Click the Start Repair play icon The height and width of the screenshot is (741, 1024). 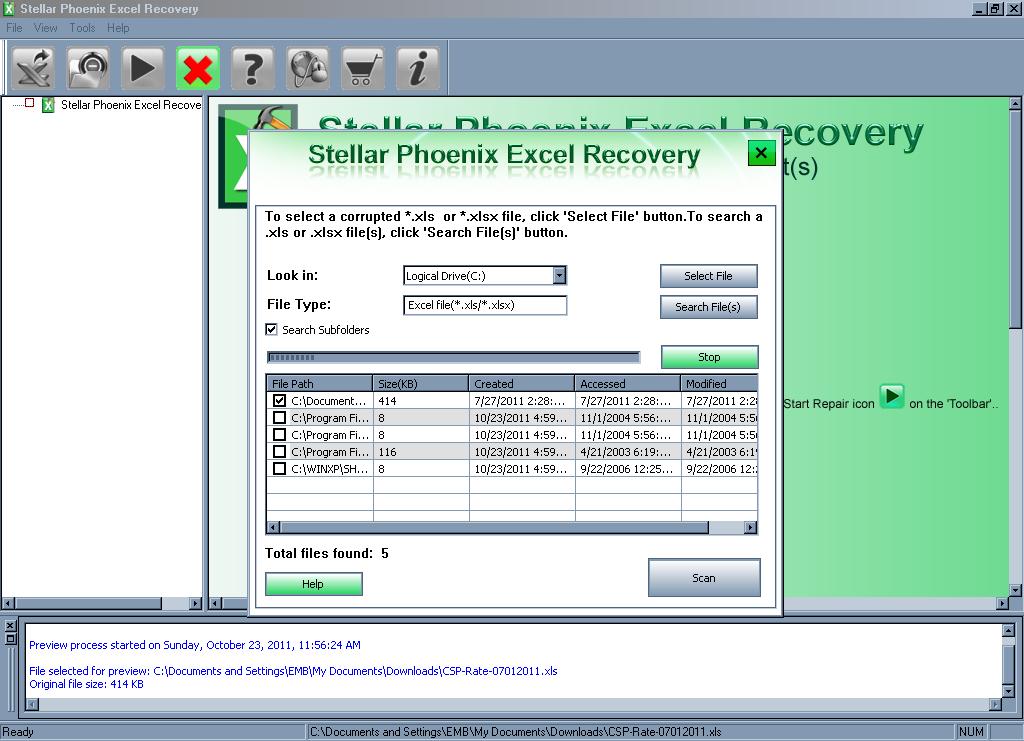pyautogui.click(x=143, y=68)
